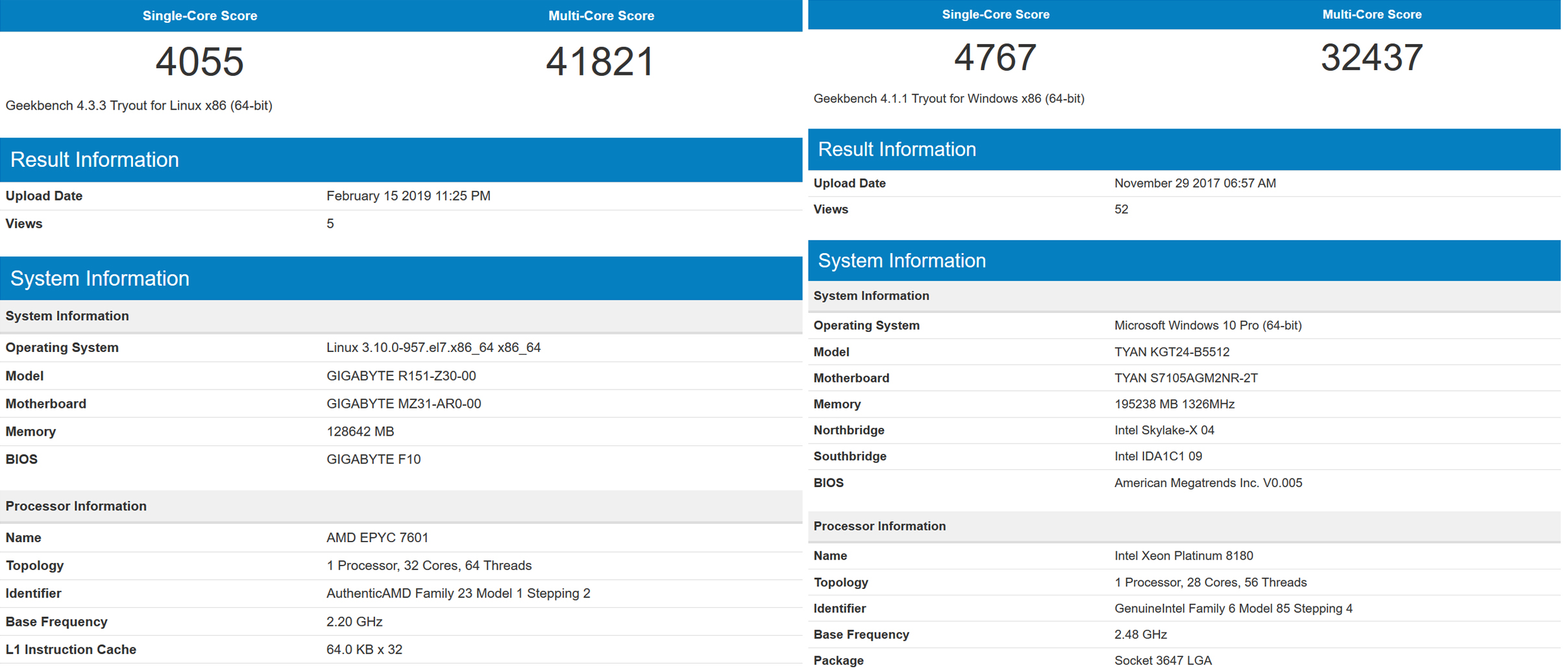Screen dimensions: 1568x672
Task: Click upload date November 29 2017 06:57 AM
Action: click(x=1195, y=183)
